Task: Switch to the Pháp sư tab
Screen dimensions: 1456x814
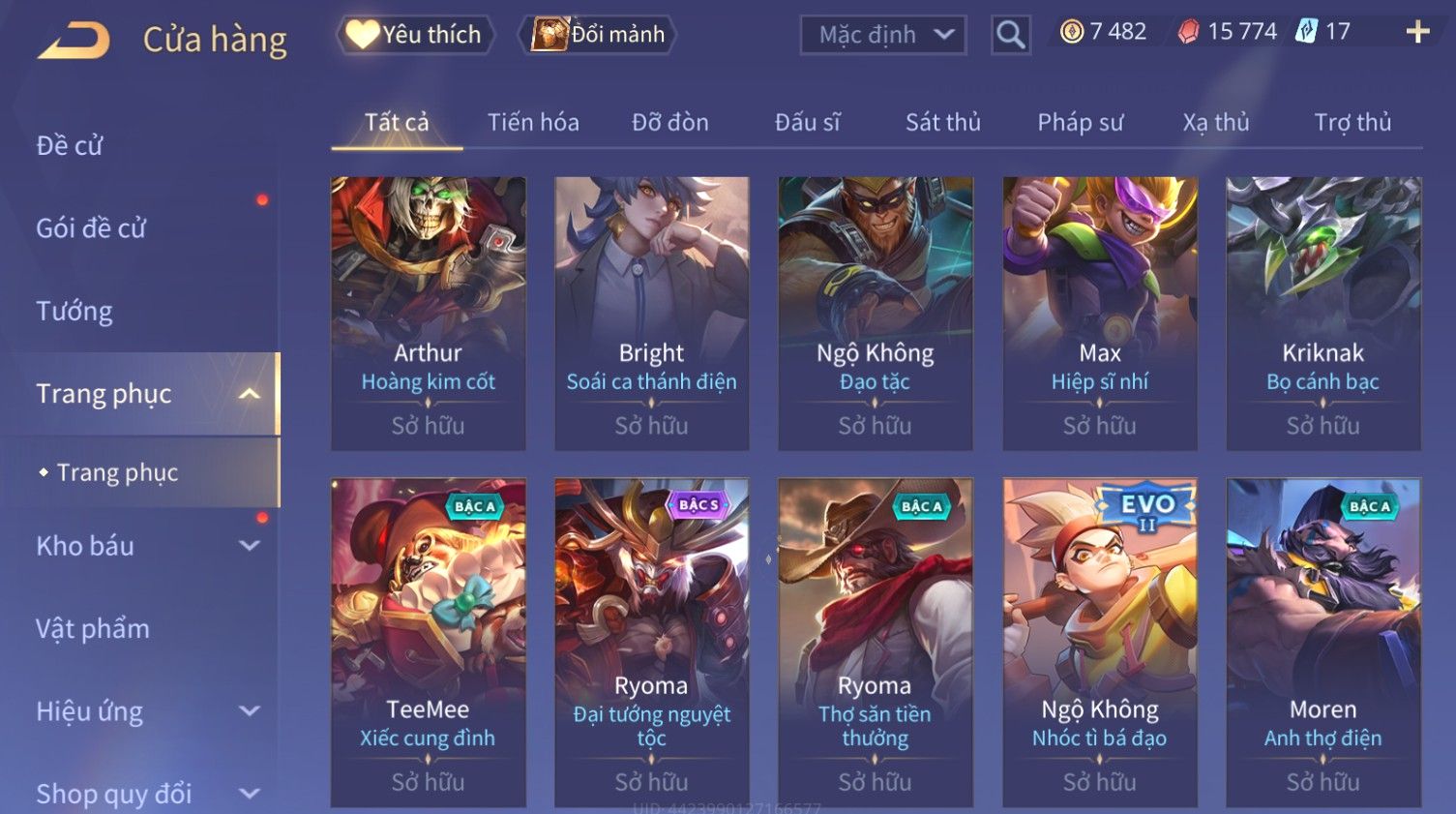Action: click(1081, 123)
